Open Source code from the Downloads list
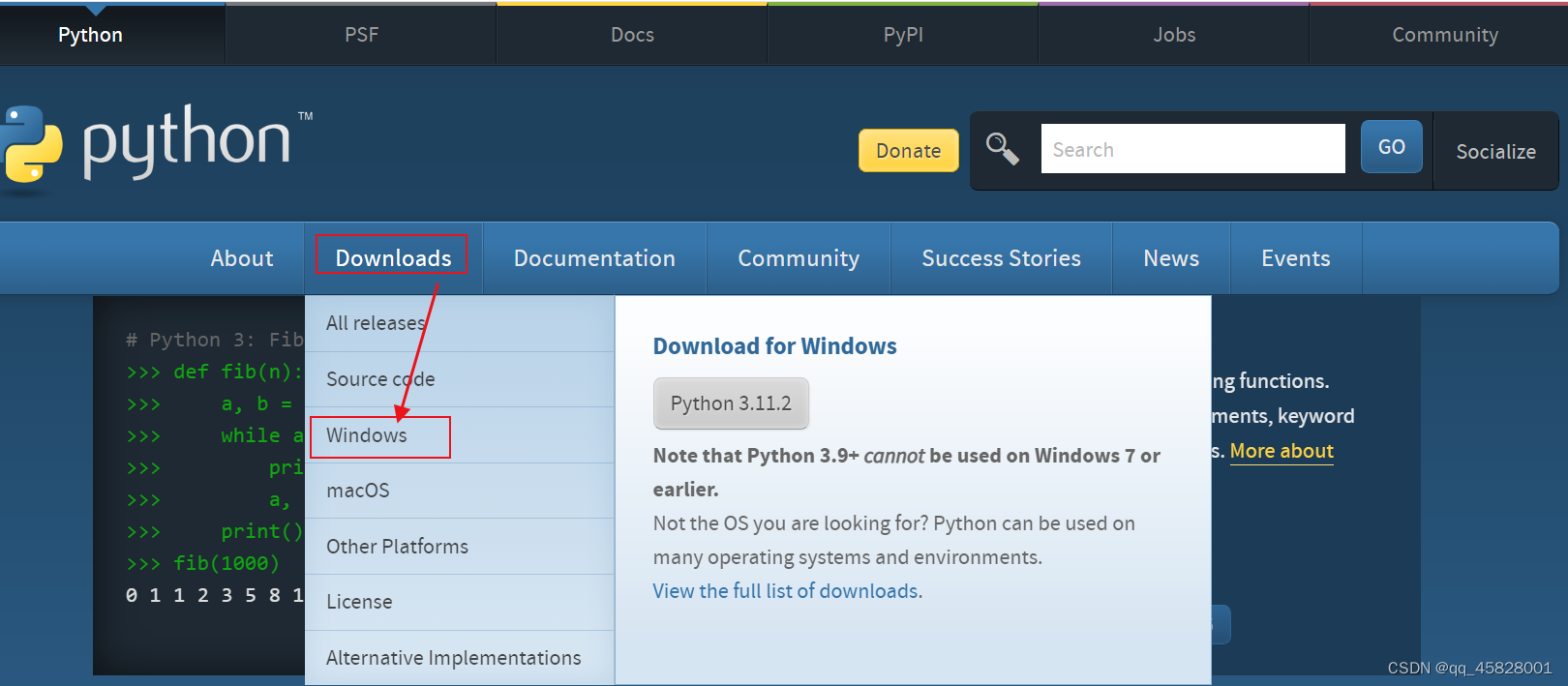 (x=380, y=379)
